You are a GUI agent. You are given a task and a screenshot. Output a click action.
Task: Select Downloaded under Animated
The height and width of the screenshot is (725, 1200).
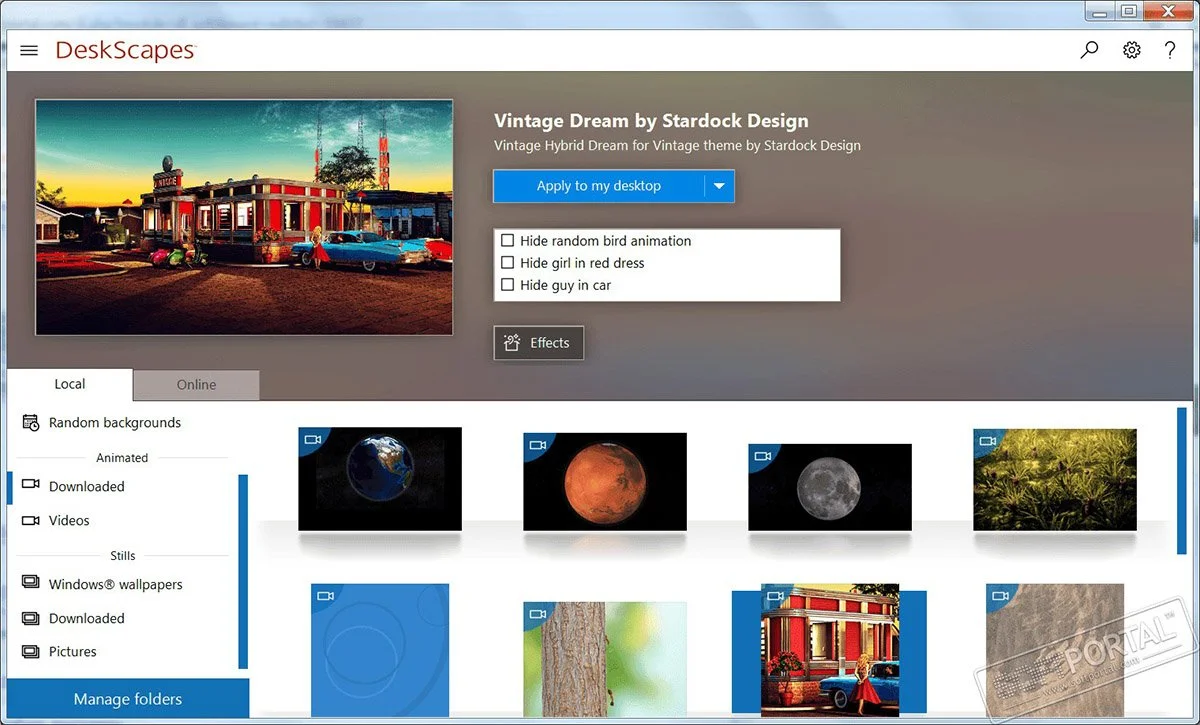click(x=87, y=487)
